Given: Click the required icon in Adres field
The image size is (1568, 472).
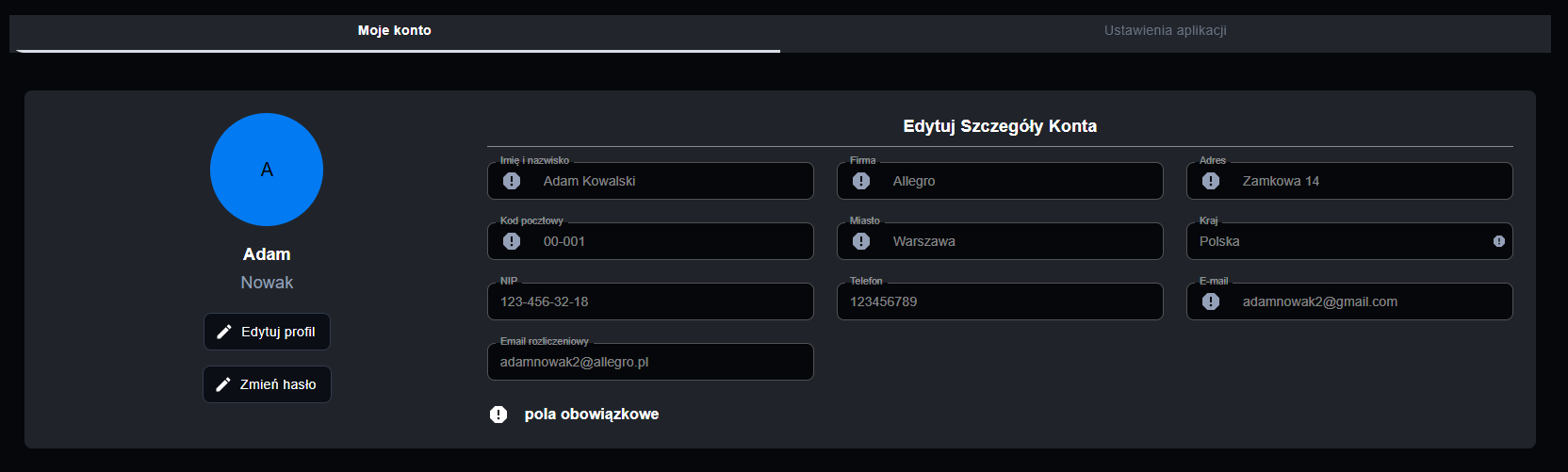Looking at the screenshot, I should click(1211, 181).
